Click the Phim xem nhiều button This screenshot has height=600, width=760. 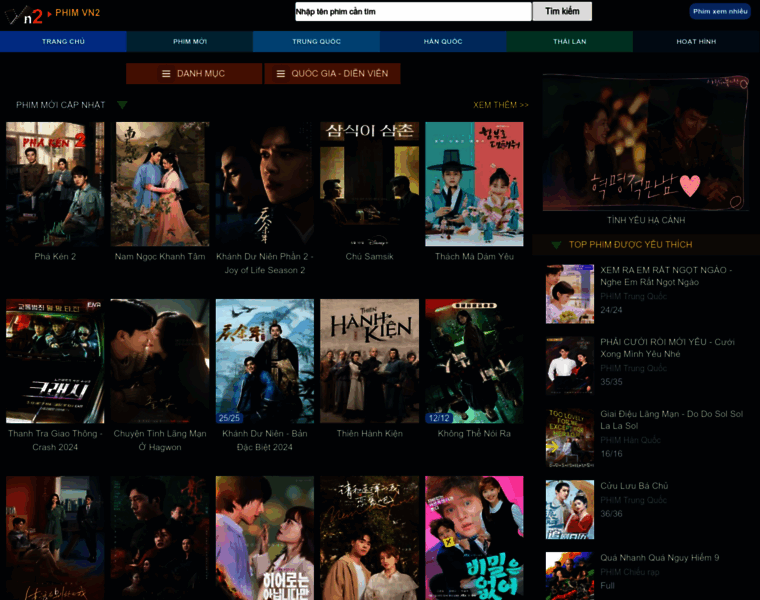coord(720,12)
